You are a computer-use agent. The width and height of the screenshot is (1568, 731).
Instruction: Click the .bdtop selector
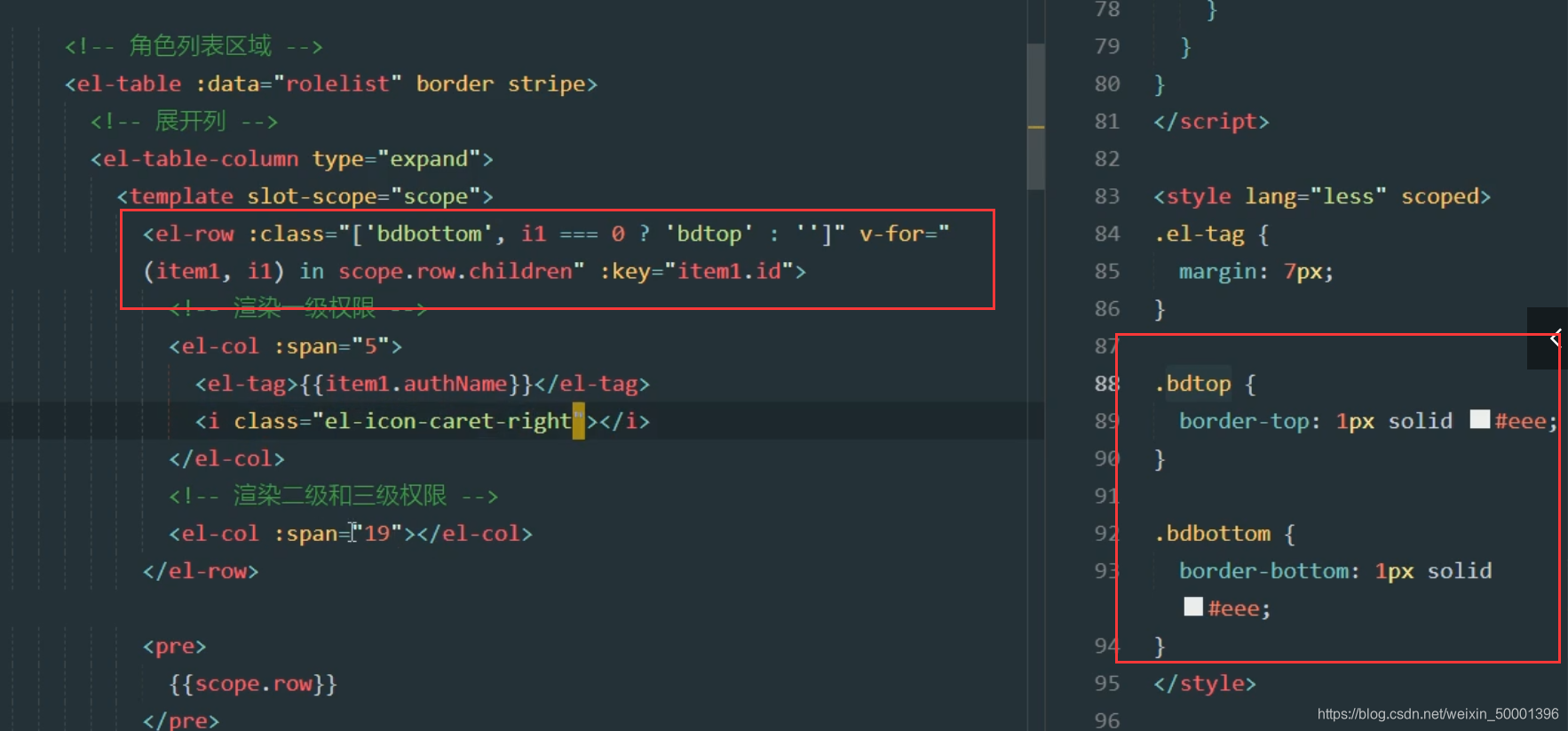click(x=1192, y=385)
